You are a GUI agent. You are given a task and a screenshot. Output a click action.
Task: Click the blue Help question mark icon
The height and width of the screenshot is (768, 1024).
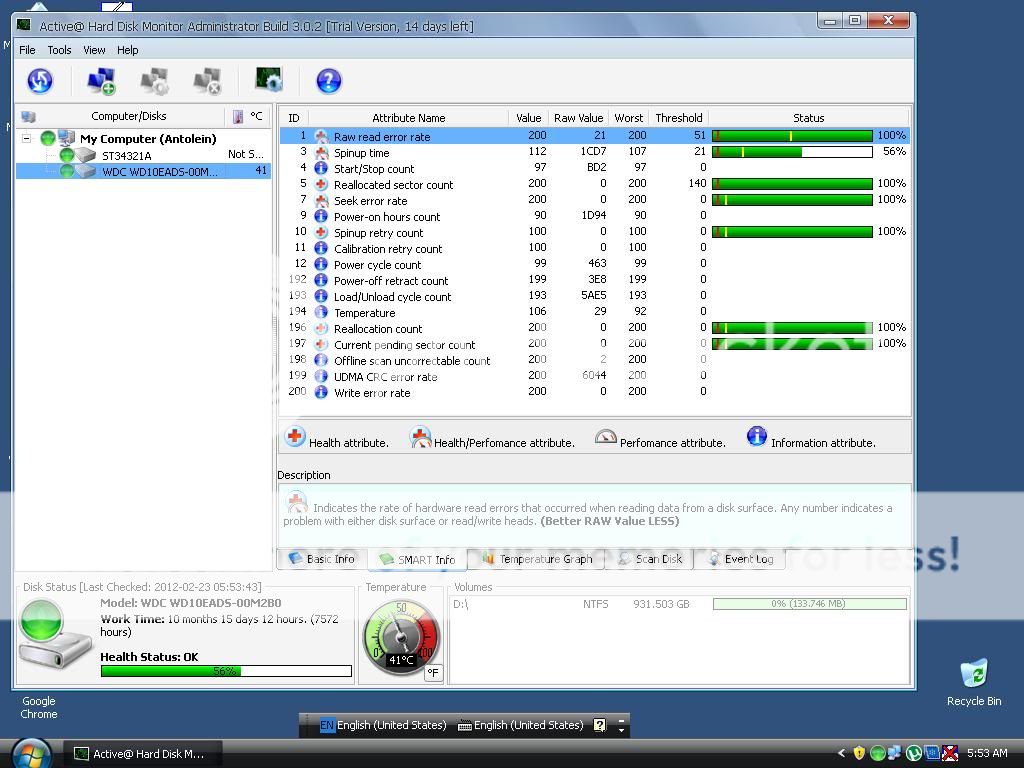(x=328, y=81)
